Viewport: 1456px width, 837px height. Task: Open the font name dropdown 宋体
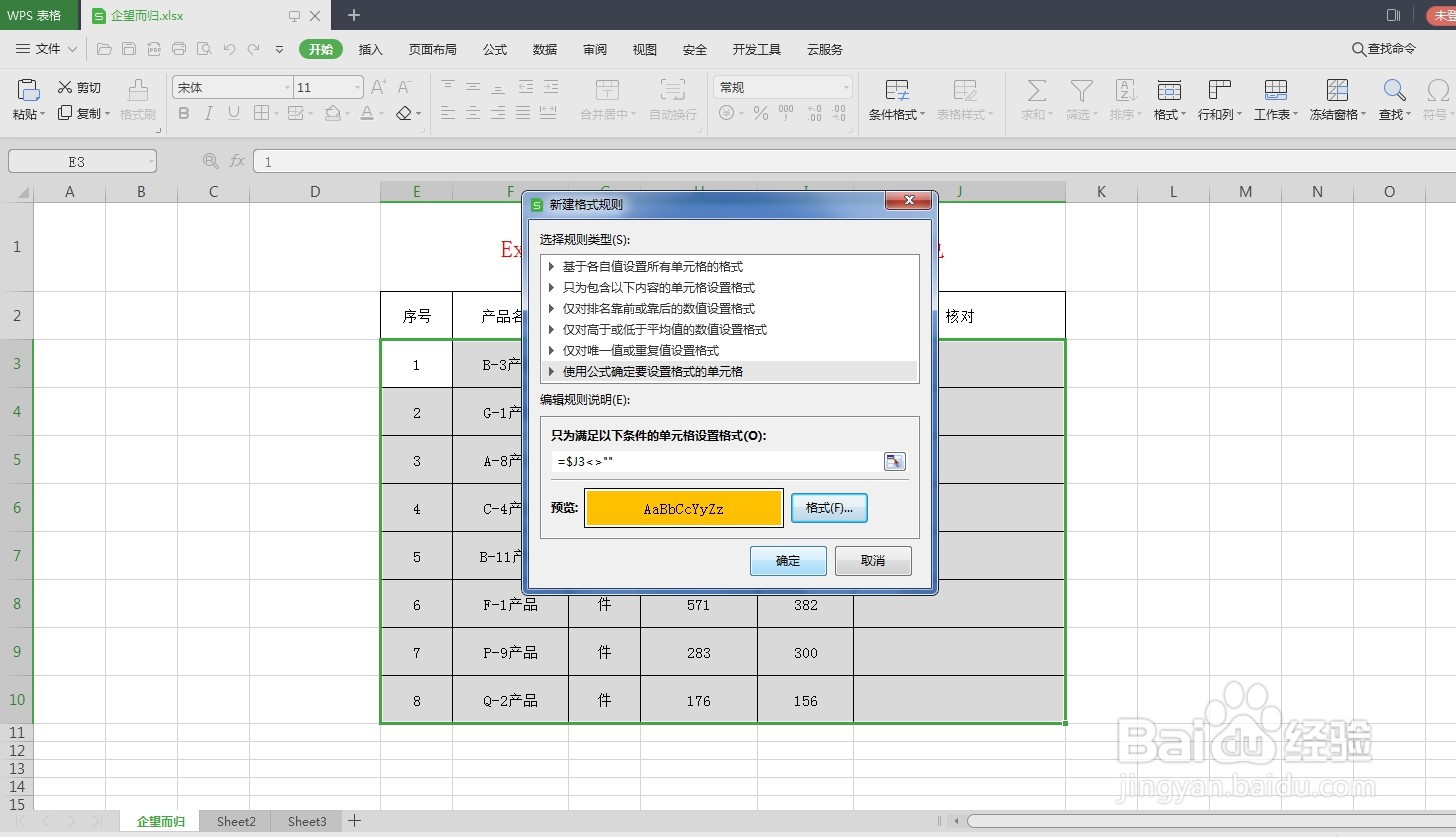pyautogui.click(x=286, y=88)
